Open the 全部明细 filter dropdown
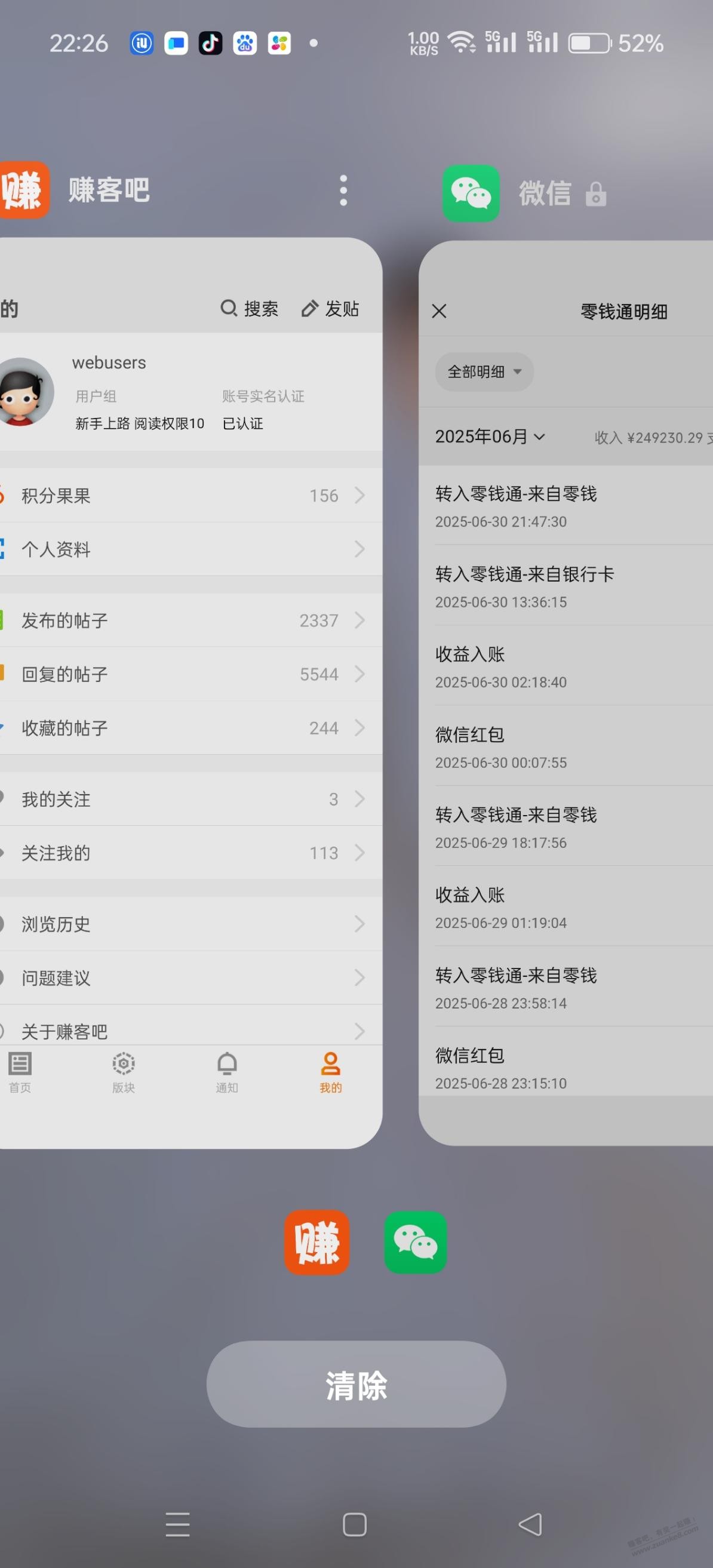Screen dimensions: 713x1568 tap(484, 371)
